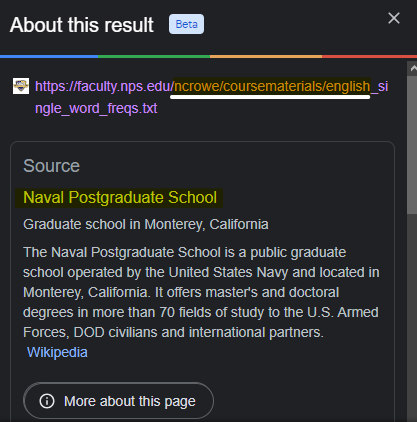Image resolution: width=417 pixels, height=422 pixels.
Task: Click the highlighted ncrowe/coursematerials URL segment
Action: (272, 86)
